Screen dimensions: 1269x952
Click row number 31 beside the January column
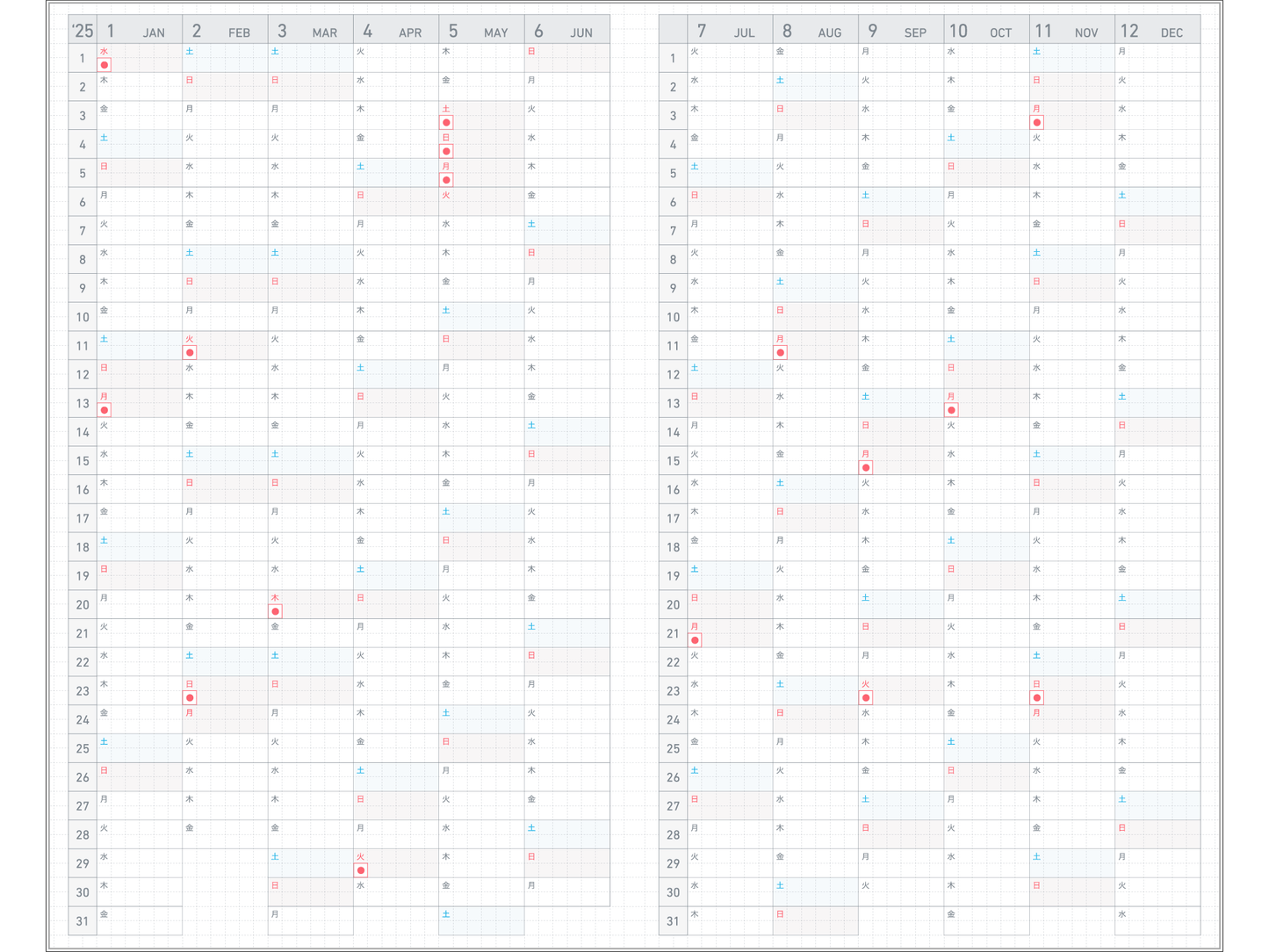pos(83,921)
